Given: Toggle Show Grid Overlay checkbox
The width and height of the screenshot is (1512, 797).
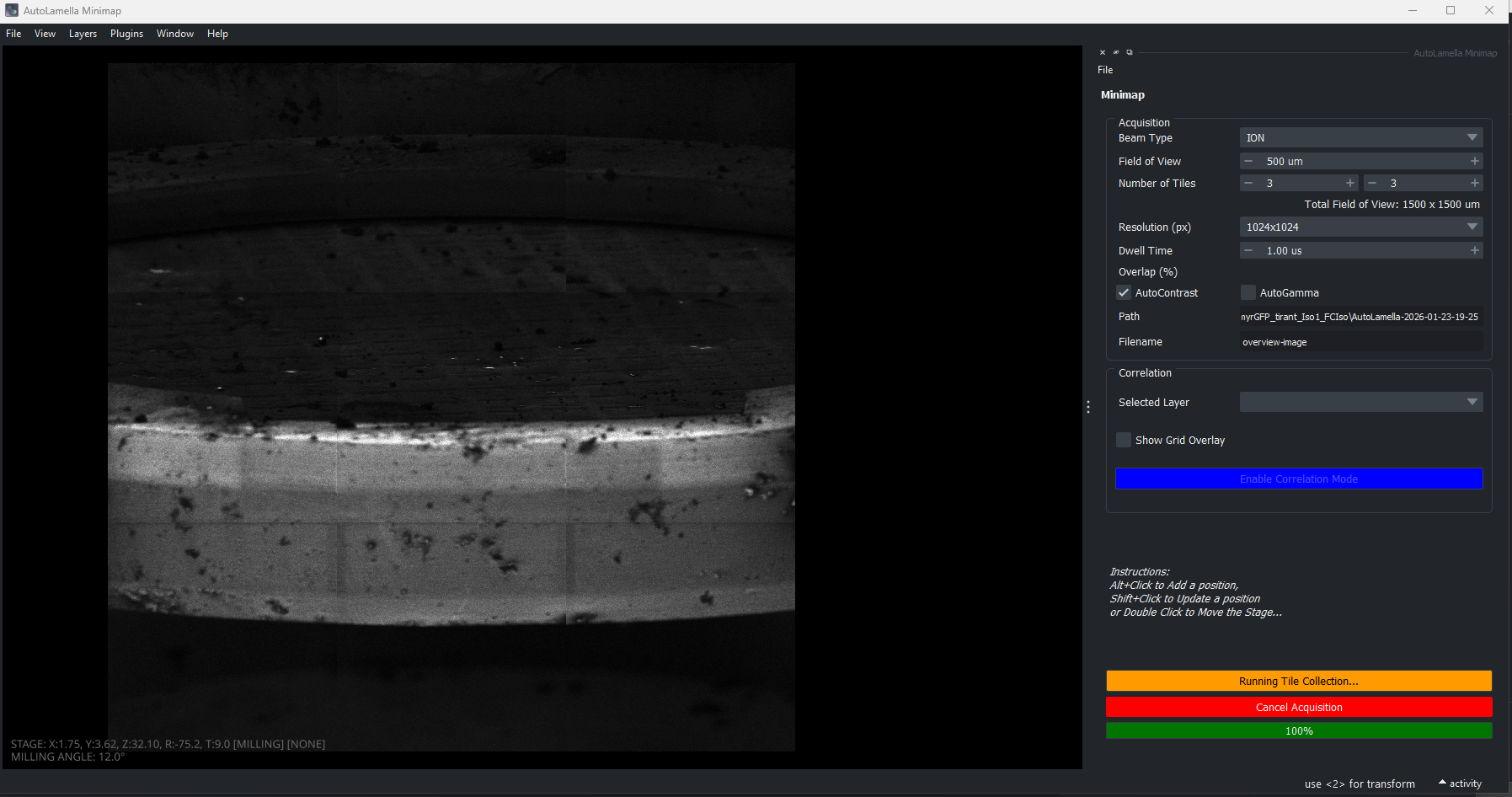Looking at the screenshot, I should tap(1124, 440).
